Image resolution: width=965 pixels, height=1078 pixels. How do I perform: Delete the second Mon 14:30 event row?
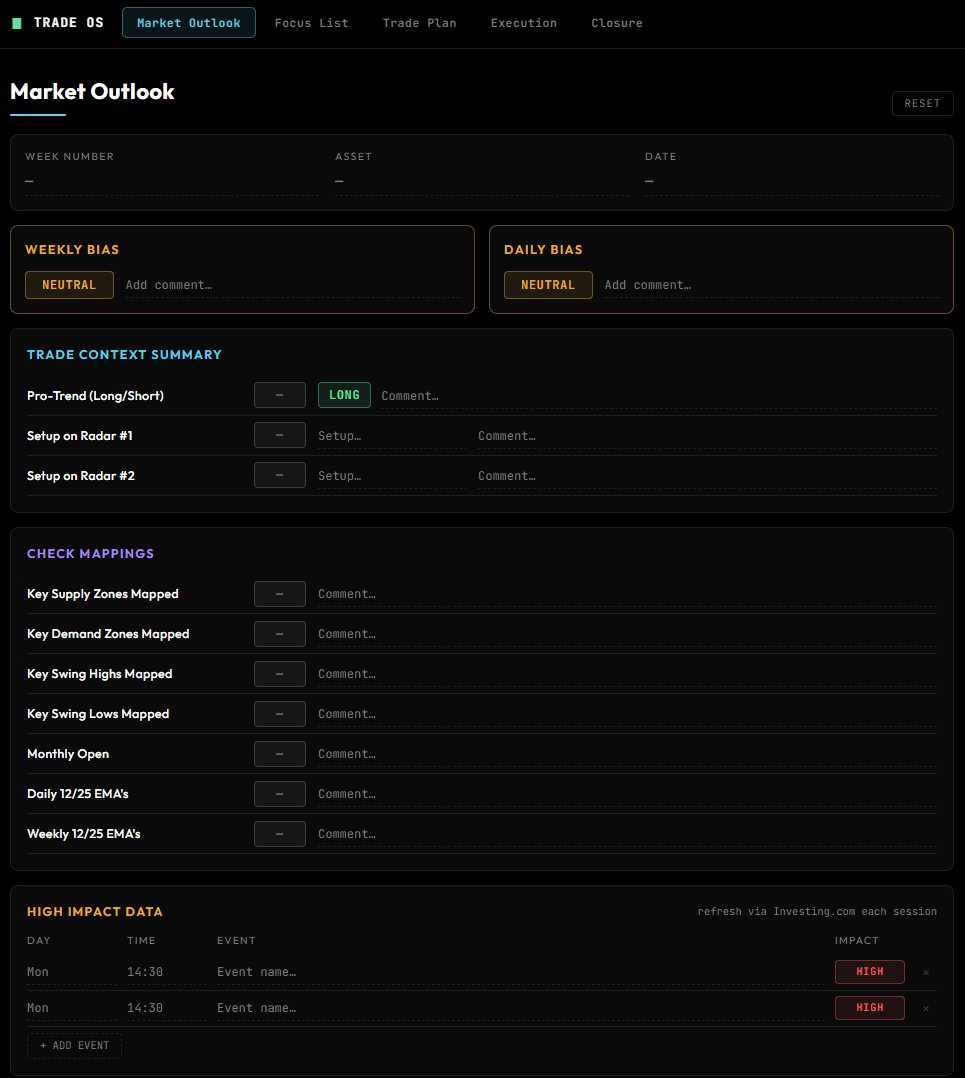click(926, 1008)
